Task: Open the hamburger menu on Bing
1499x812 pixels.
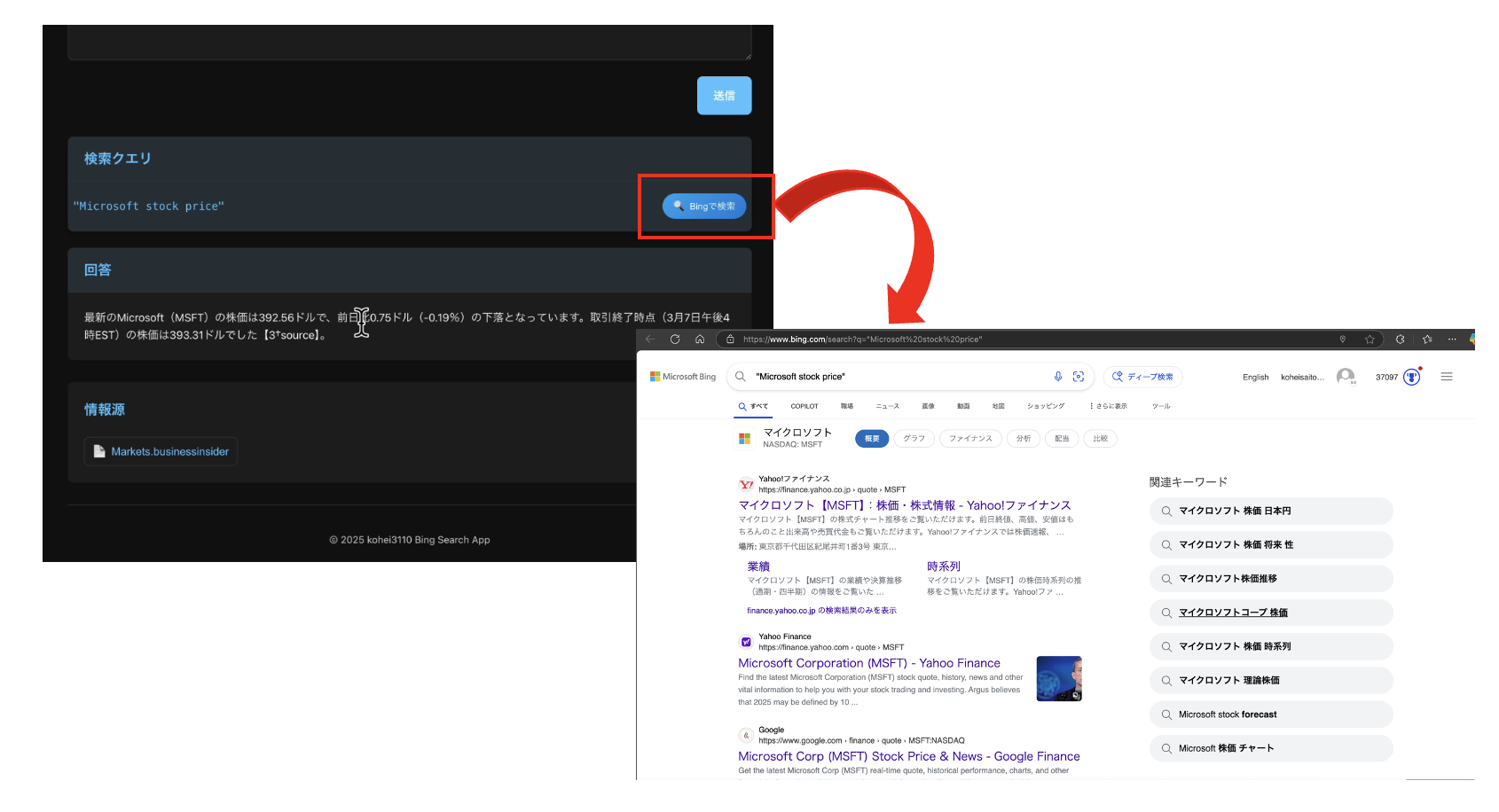Action: (1447, 376)
